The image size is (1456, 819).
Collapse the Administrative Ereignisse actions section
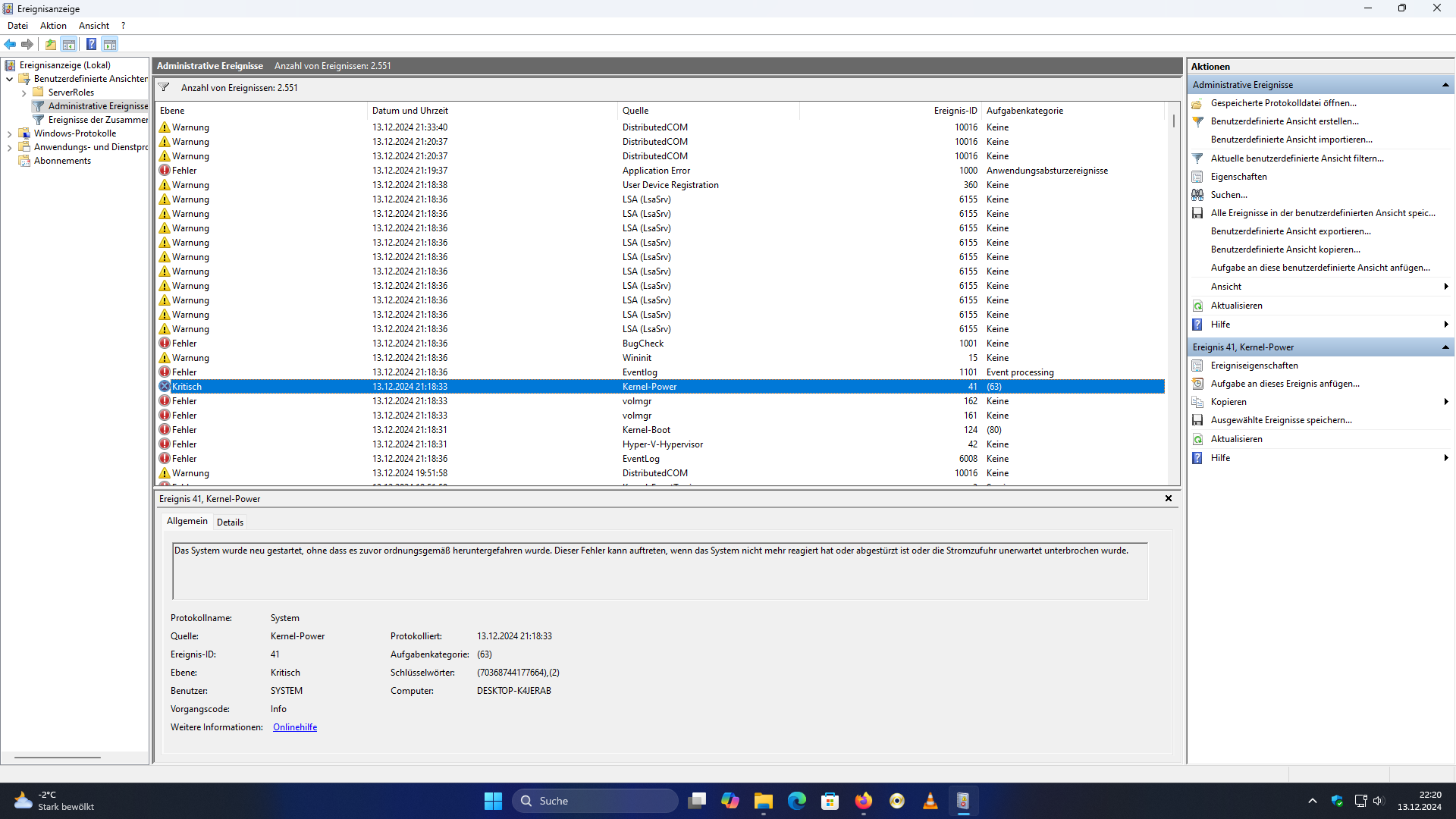[x=1445, y=85]
